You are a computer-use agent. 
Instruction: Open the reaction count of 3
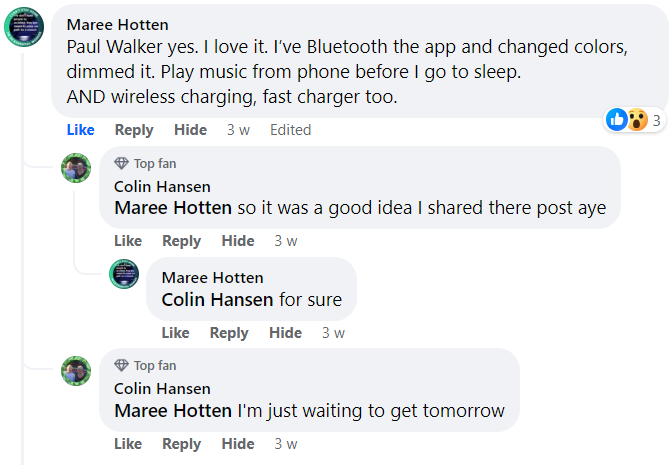pos(657,121)
